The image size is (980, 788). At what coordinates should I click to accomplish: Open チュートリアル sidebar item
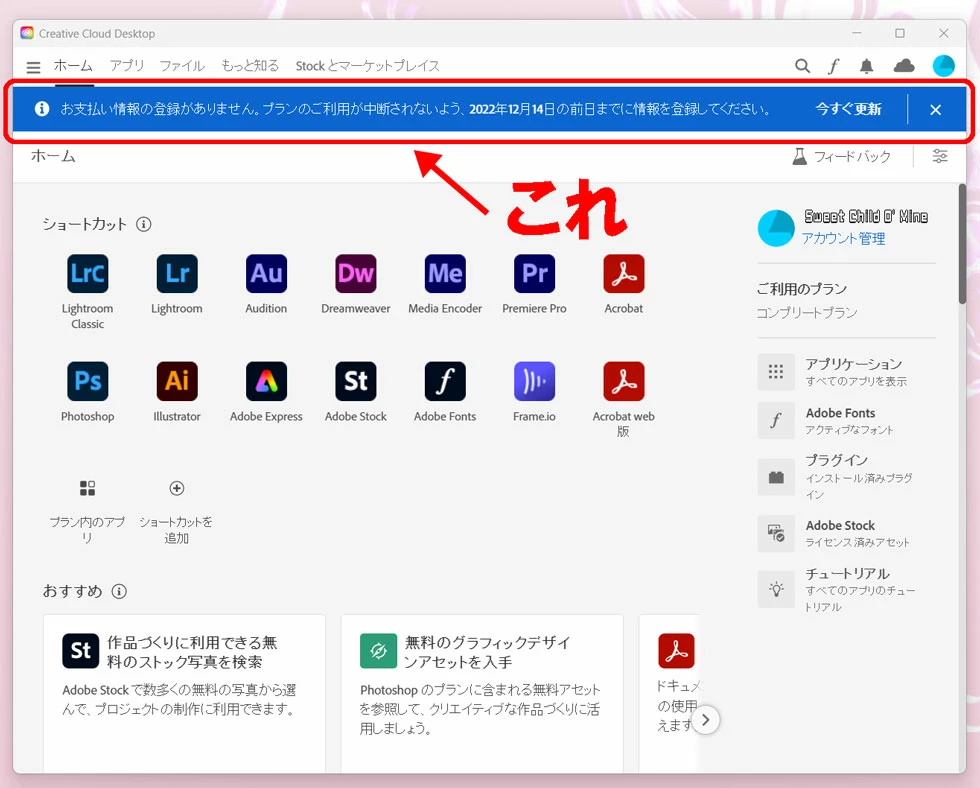[846, 589]
